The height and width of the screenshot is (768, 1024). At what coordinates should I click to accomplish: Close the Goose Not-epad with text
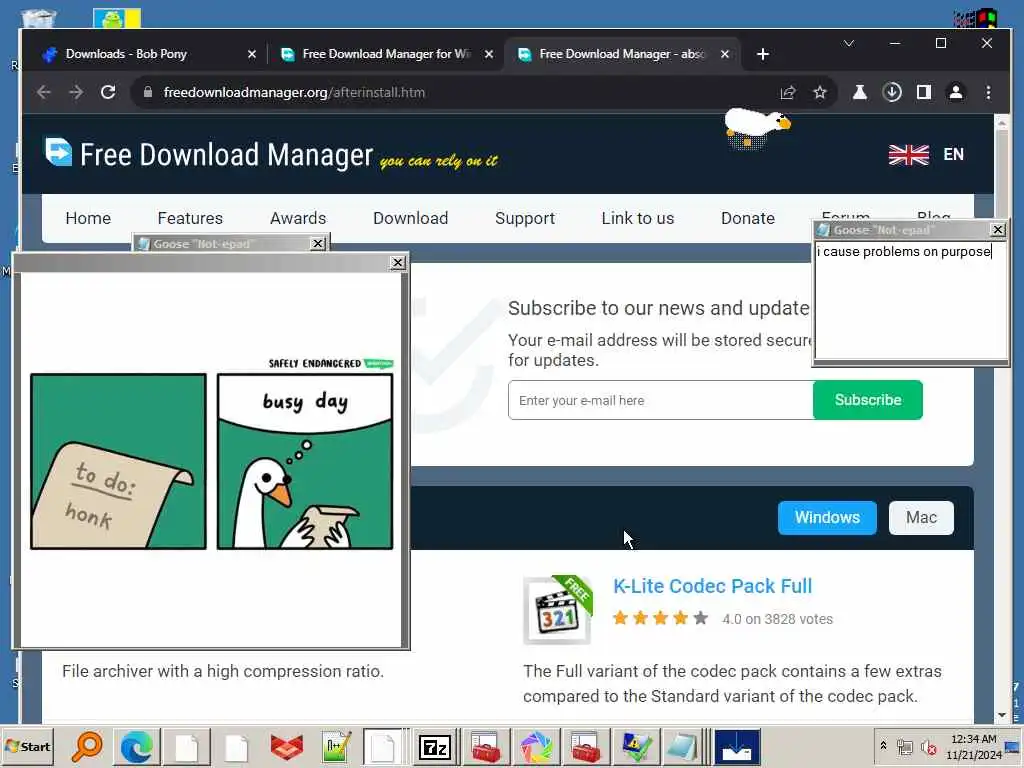click(x=998, y=230)
